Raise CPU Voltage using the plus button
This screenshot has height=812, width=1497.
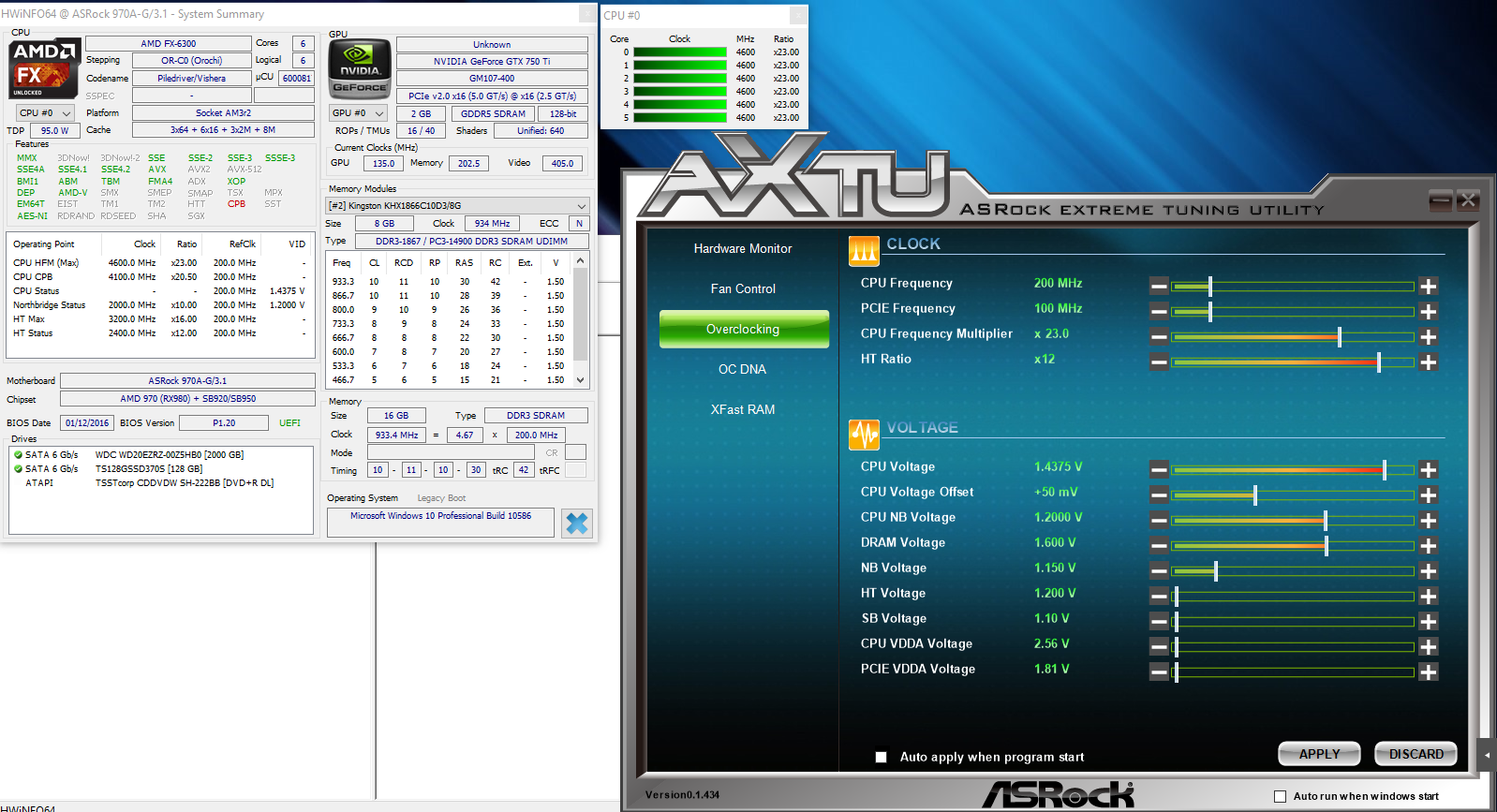tap(1429, 469)
